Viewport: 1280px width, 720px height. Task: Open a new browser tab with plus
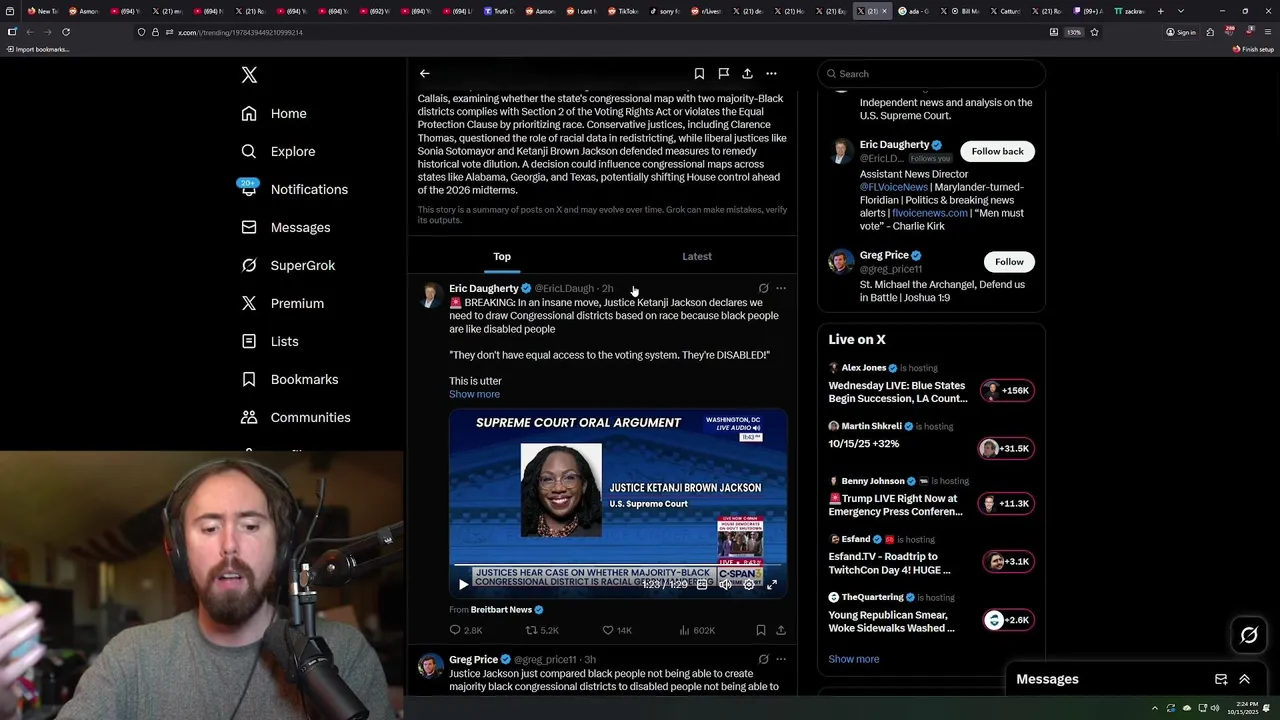[1160, 11]
